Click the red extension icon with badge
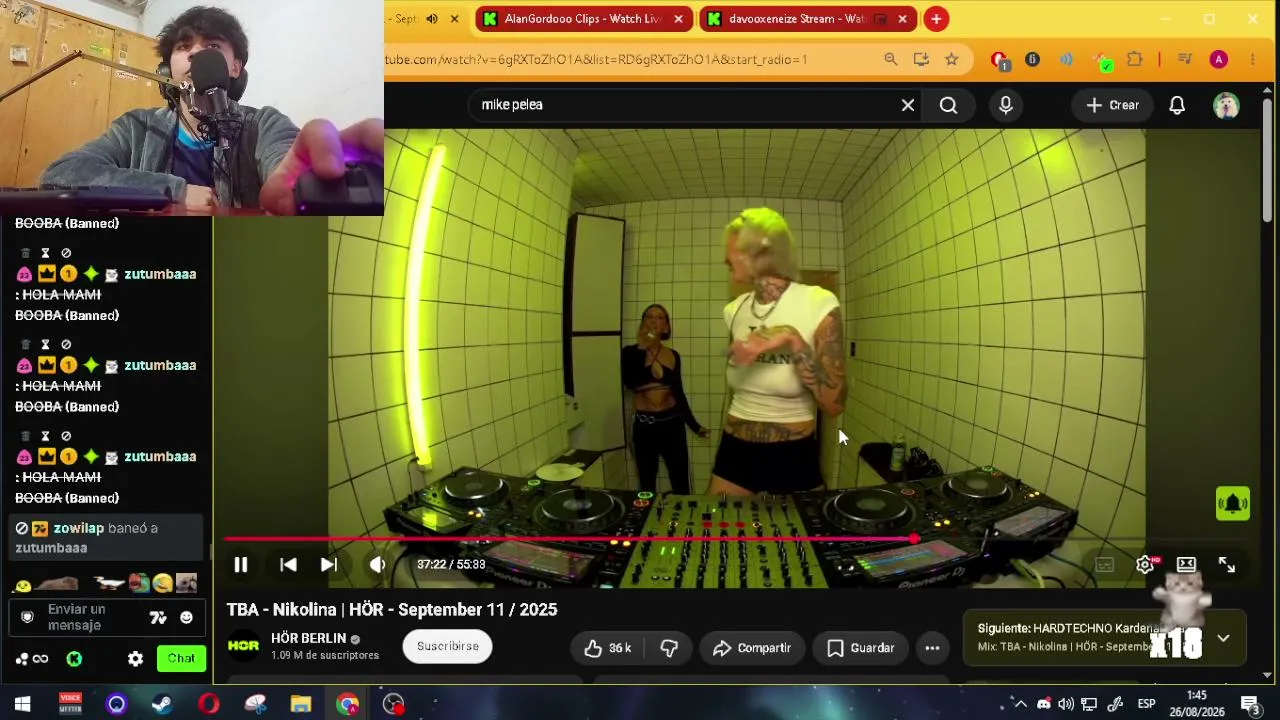 999,61
